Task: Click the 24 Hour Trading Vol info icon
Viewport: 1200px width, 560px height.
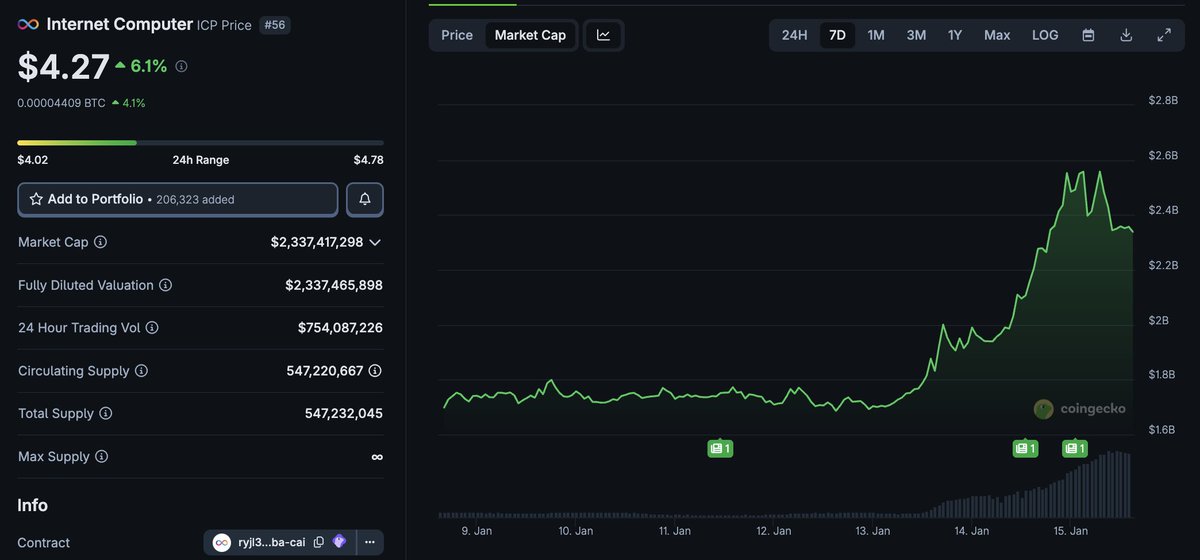Action: pos(152,328)
